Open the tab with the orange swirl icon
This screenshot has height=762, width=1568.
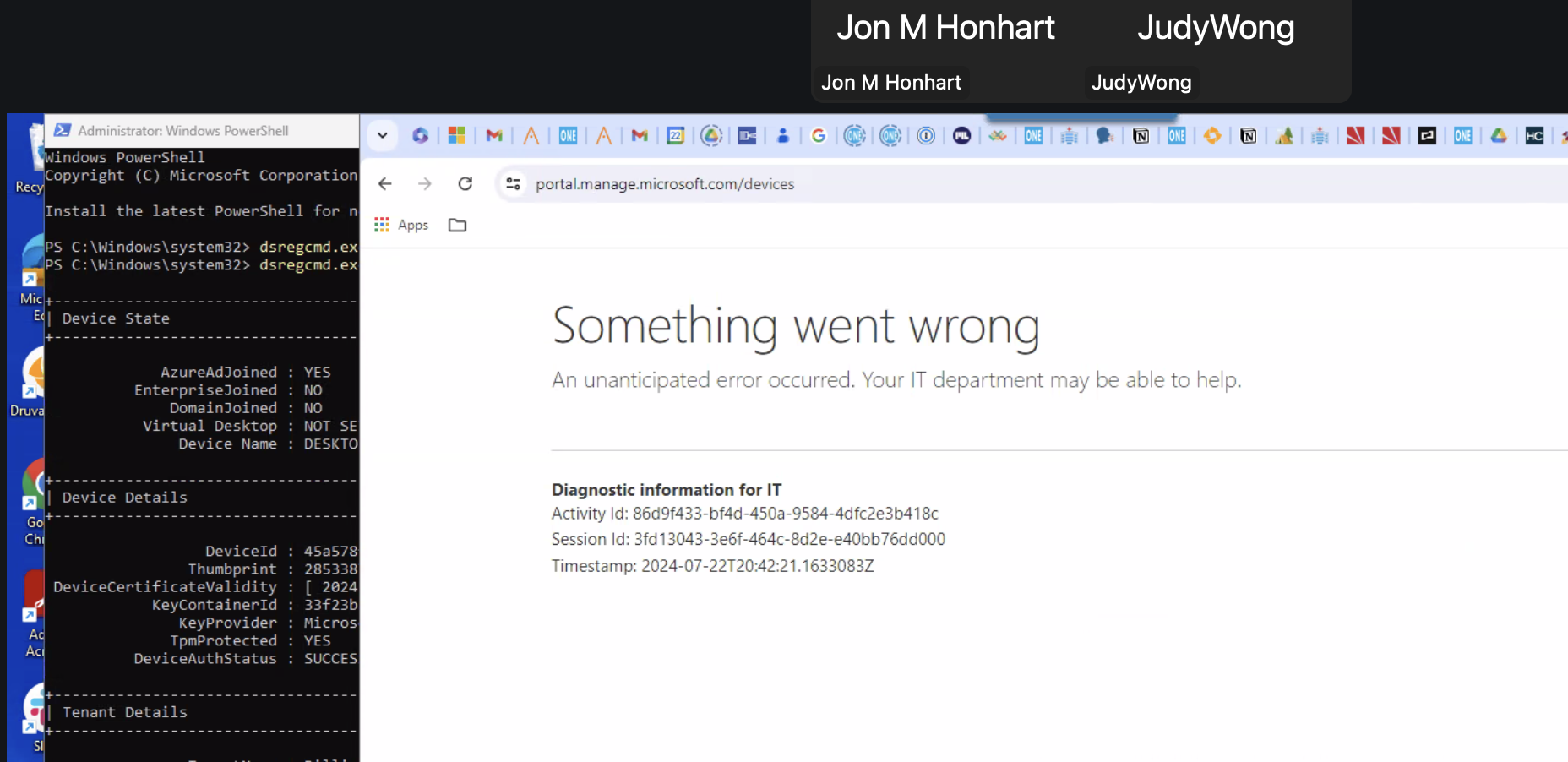(1212, 135)
